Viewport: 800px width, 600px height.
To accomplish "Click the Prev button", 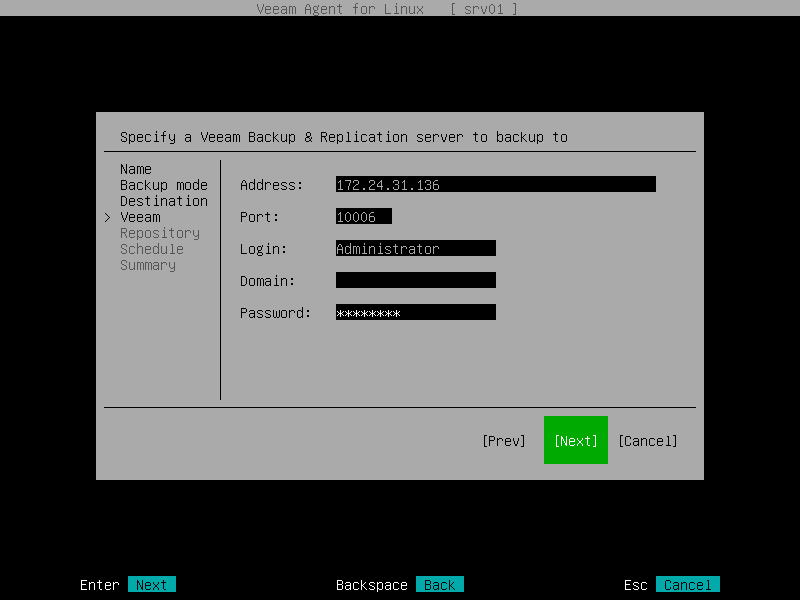I will coord(504,440).
